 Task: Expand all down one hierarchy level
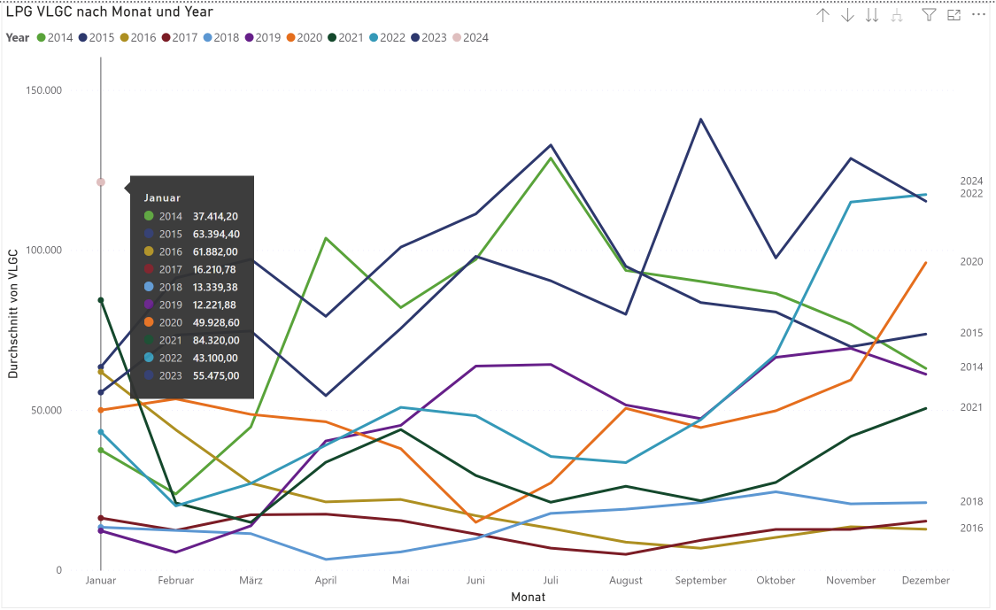pyautogui.click(x=897, y=15)
